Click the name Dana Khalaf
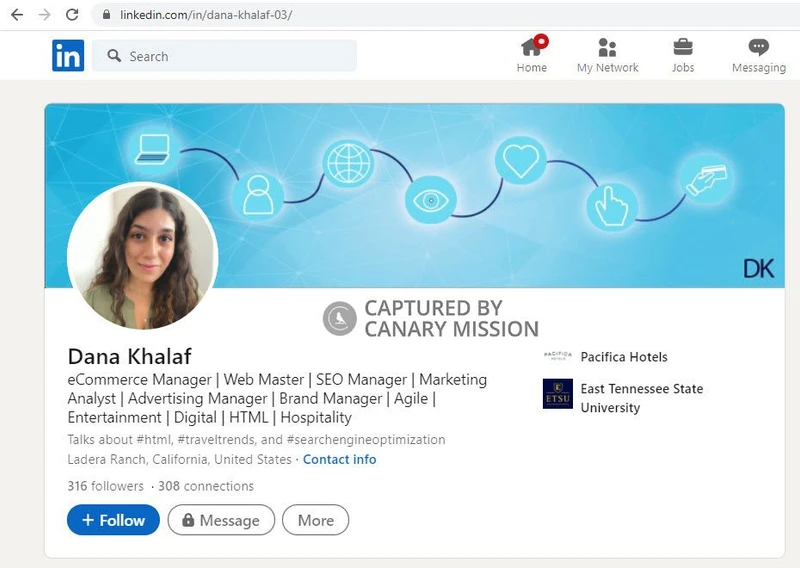The width and height of the screenshot is (800, 568). coord(130,356)
